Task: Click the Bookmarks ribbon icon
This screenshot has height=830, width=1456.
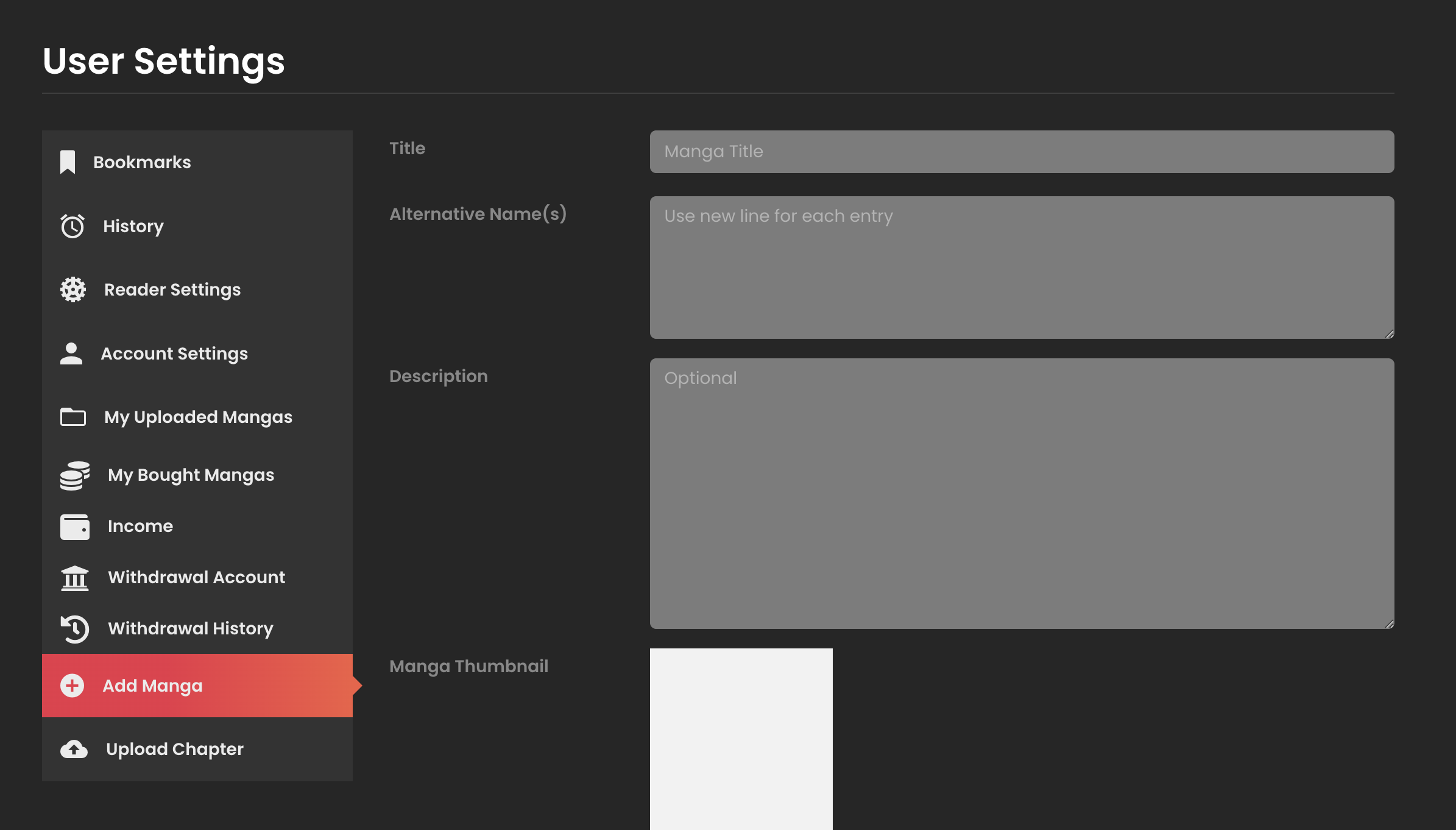Action: (x=68, y=162)
